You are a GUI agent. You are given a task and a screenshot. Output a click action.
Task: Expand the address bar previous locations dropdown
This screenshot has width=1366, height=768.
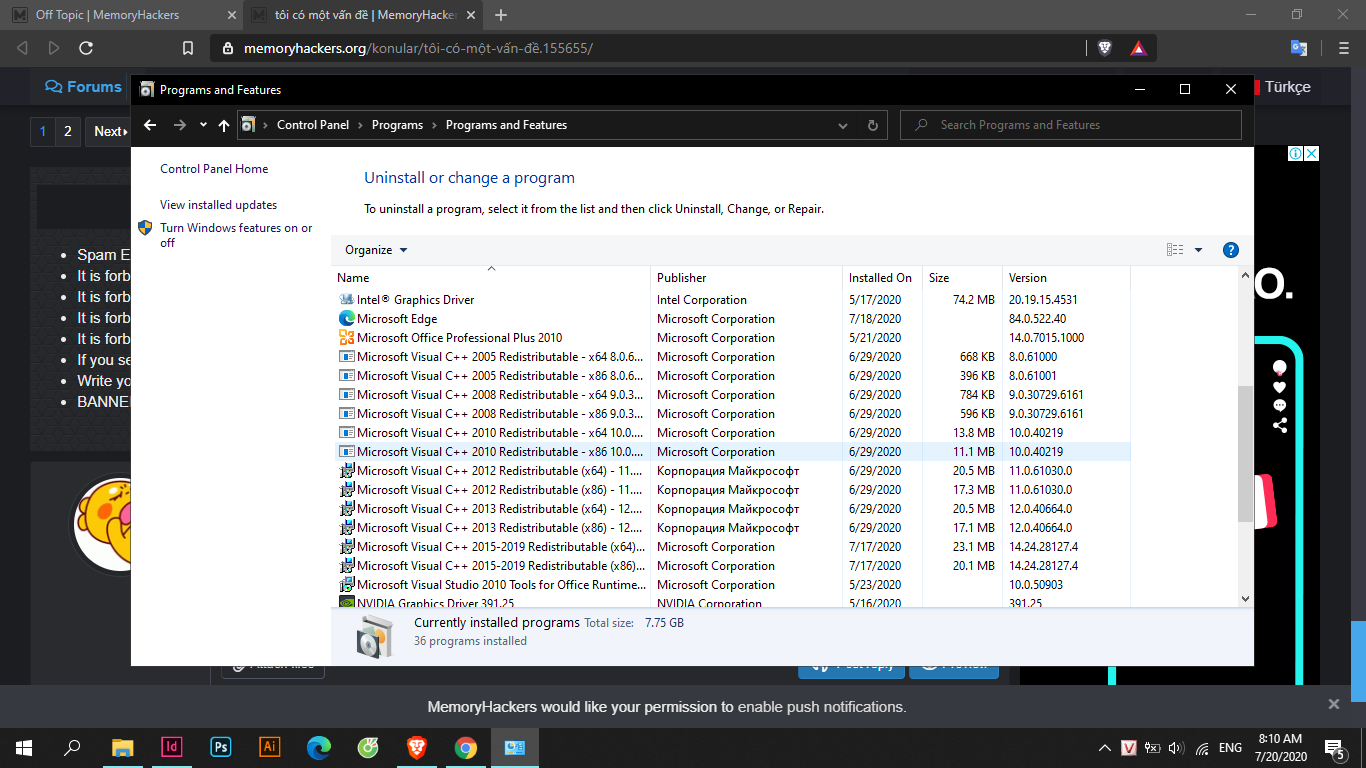point(843,125)
